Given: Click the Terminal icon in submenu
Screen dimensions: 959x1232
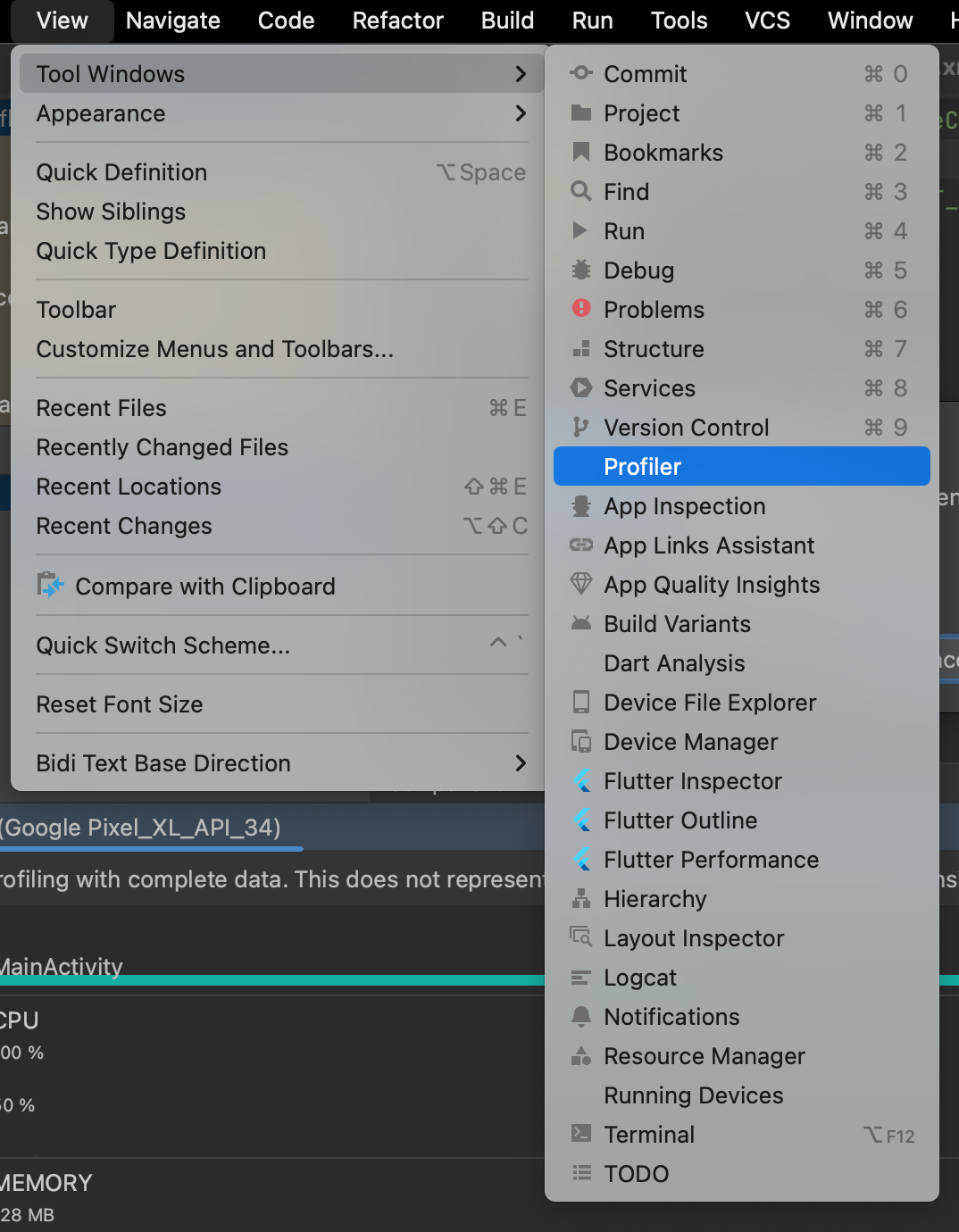Looking at the screenshot, I should 581,1134.
